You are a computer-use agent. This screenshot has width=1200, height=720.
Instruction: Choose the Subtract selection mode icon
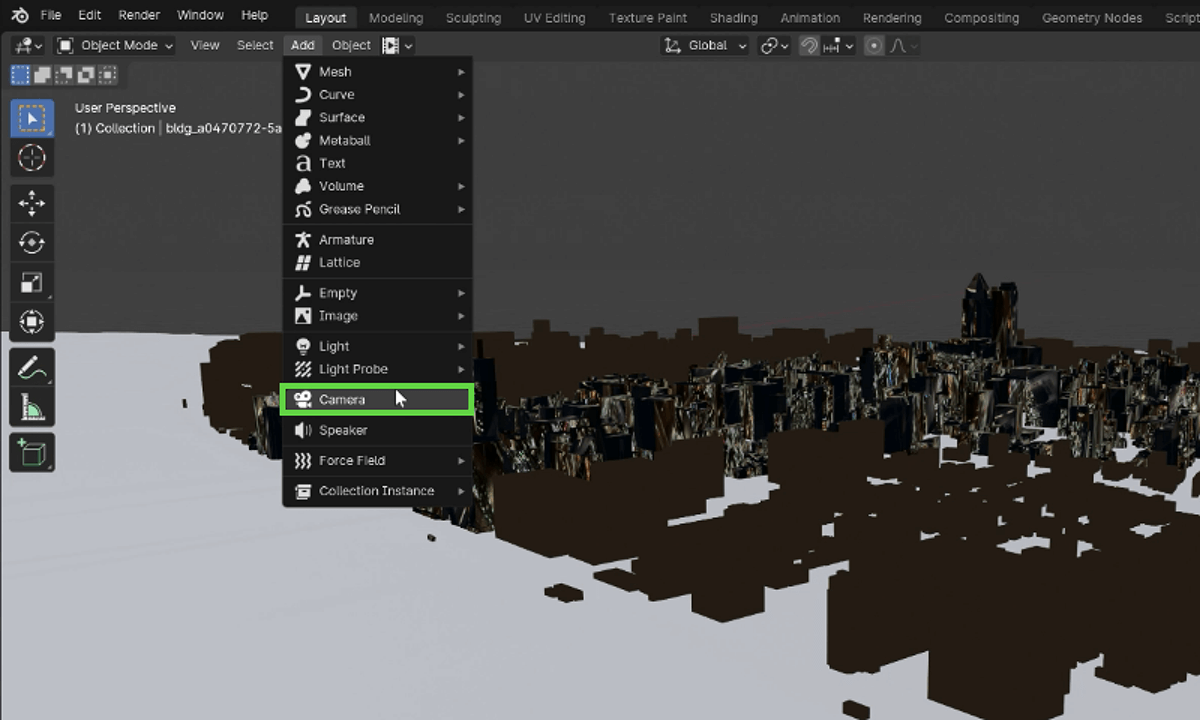point(64,74)
